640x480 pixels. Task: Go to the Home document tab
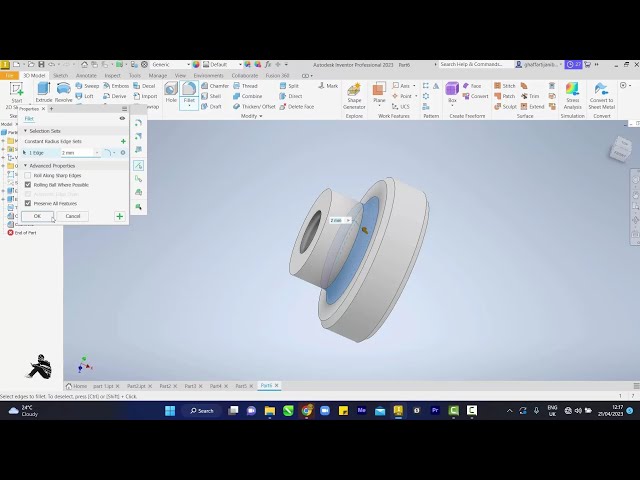[76, 386]
